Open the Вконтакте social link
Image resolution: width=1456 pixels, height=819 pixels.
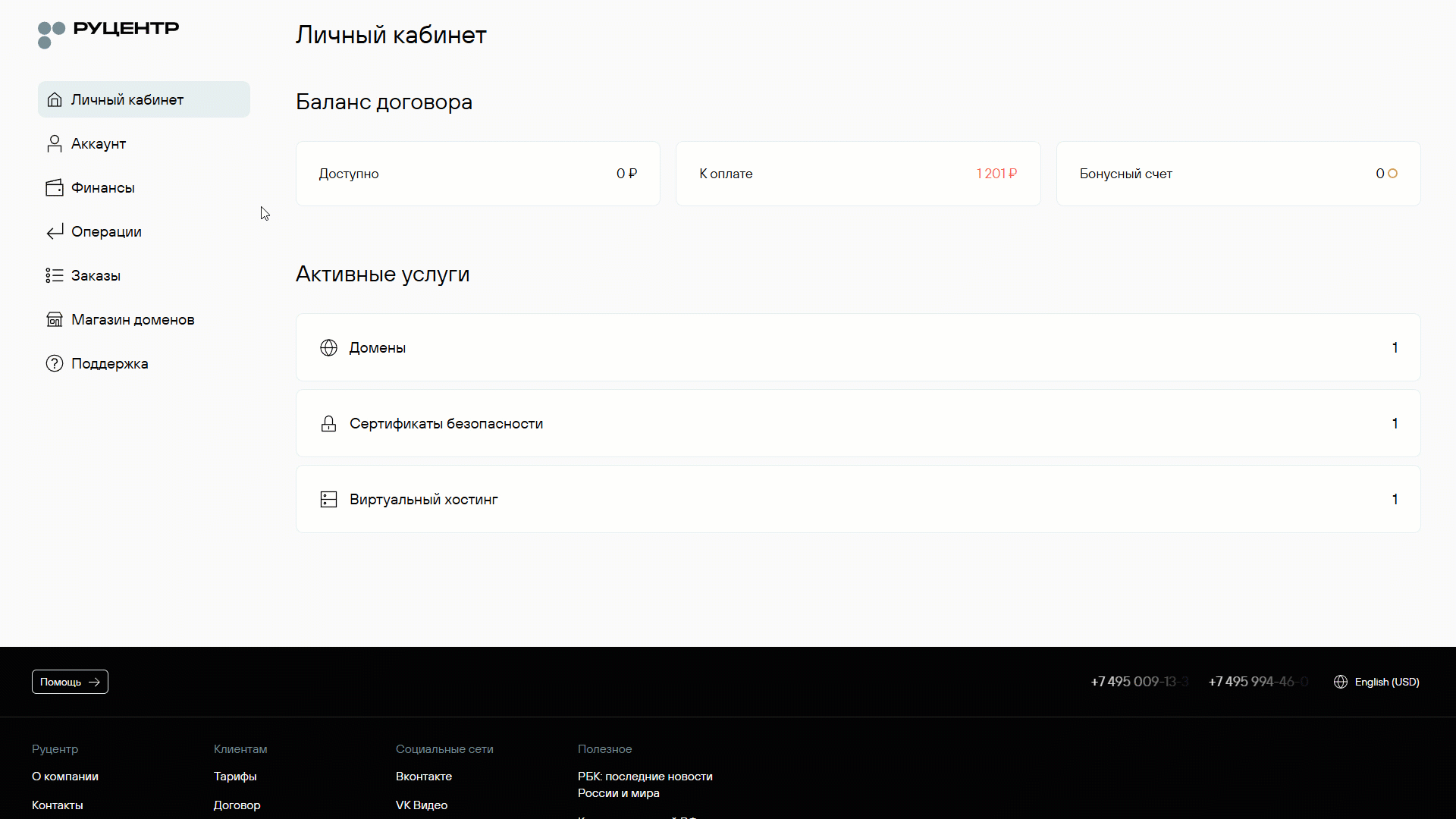423,776
